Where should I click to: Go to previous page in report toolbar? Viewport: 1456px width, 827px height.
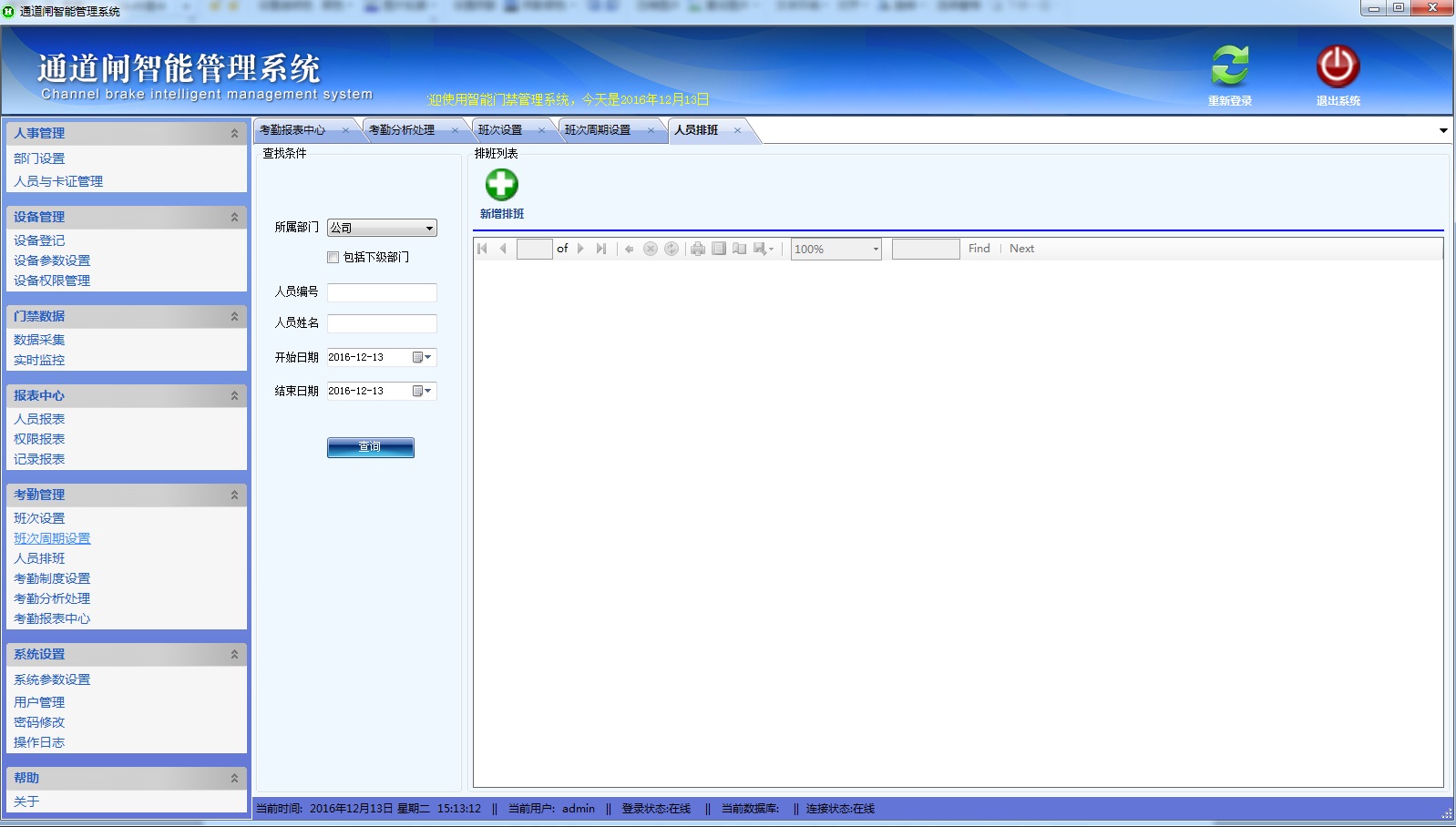[x=503, y=249]
